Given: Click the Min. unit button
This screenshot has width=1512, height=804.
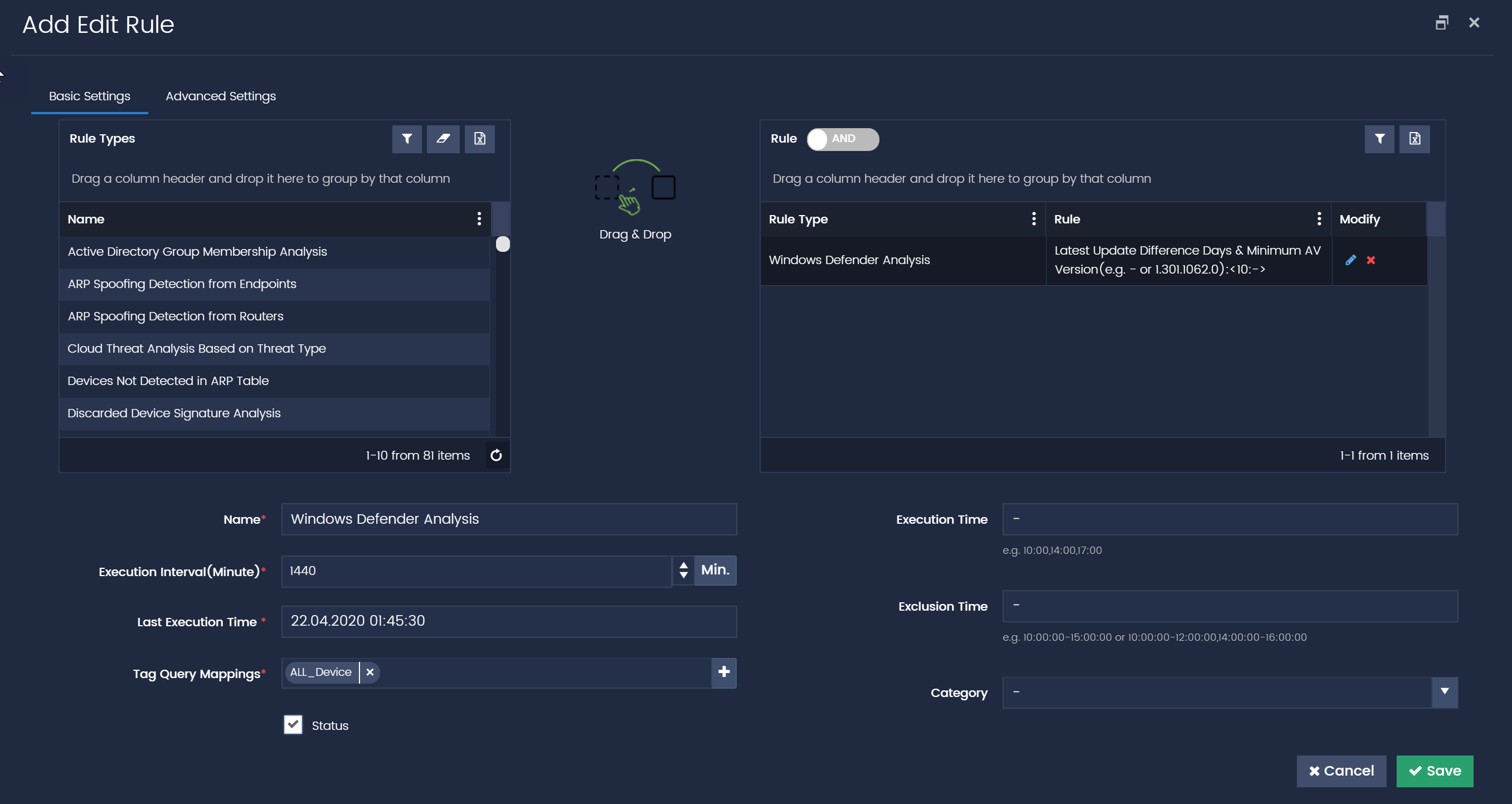Looking at the screenshot, I should (715, 571).
